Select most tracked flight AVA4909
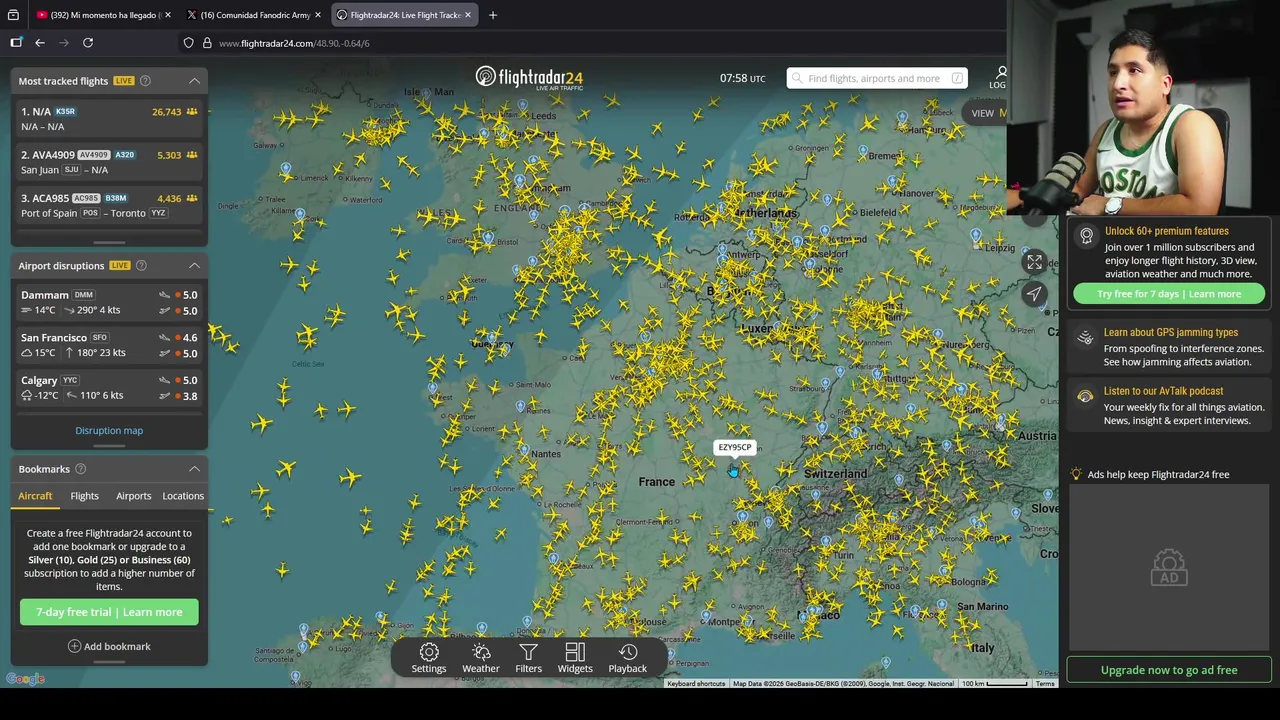This screenshot has width=1280, height=720. pos(109,162)
